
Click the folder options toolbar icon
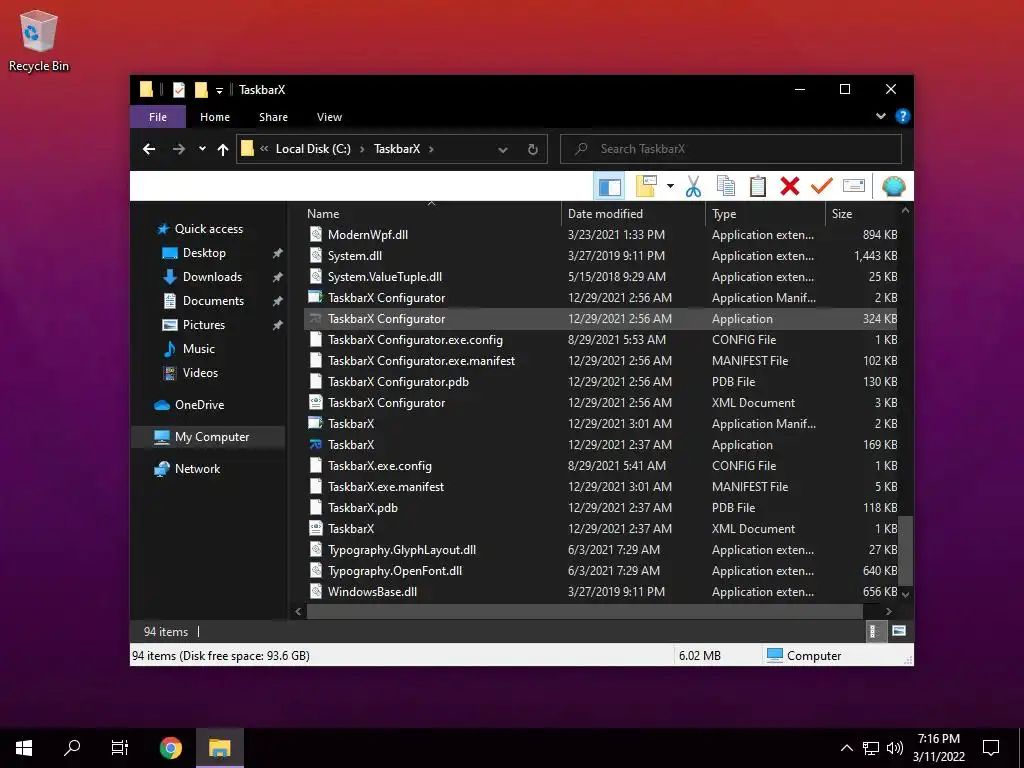click(x=646, y=186)
